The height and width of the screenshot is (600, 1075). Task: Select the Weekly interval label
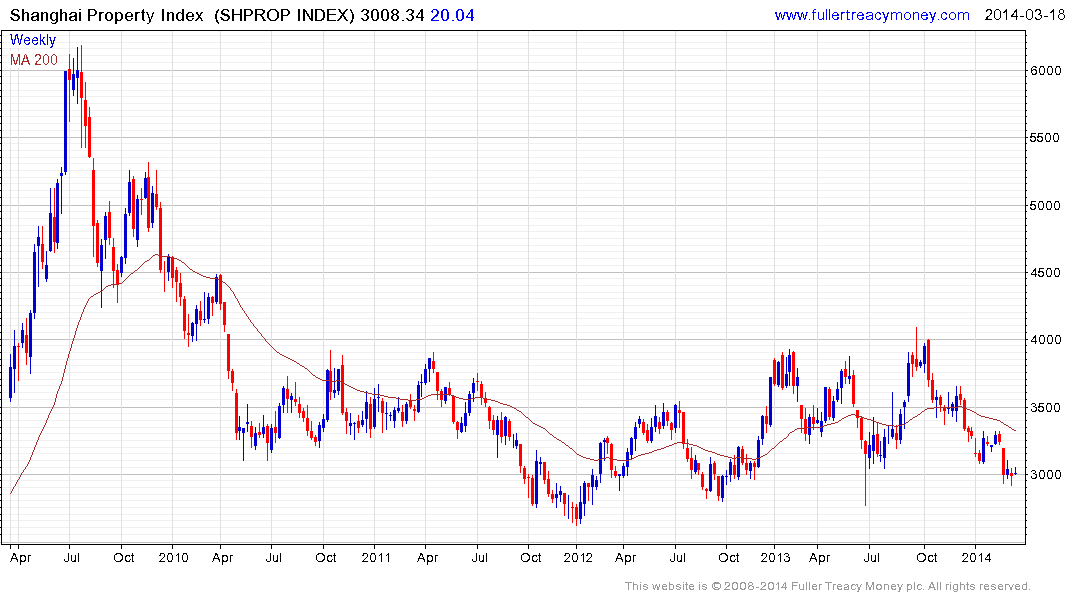33,40
